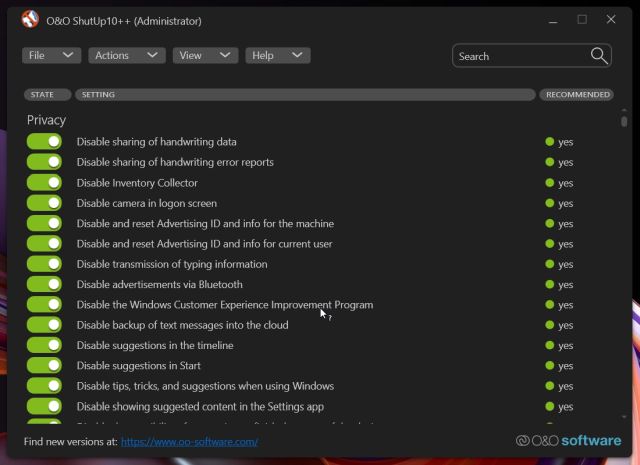Toggle Disable advertisements via Bluetooth switch
640x465 pixels.
tap(44, 284)
